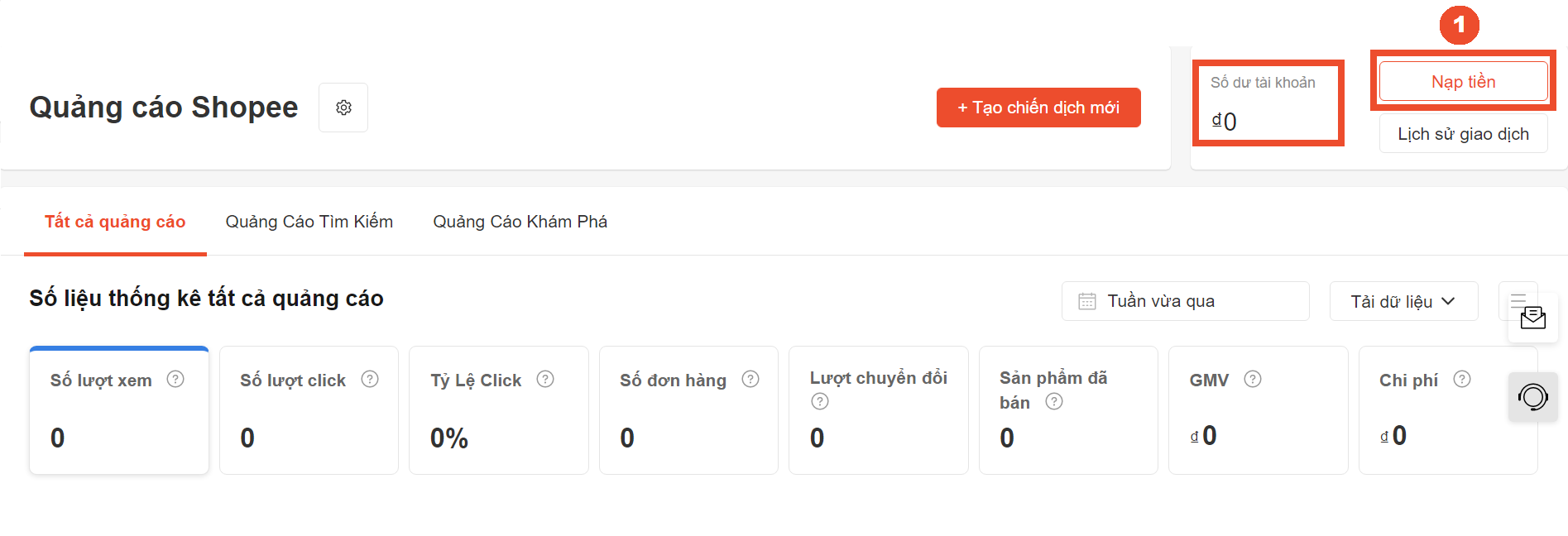The image size is (1568, 536).
Task: Click help icon under Lượt chuyển đổi
Action: [820, 401]
